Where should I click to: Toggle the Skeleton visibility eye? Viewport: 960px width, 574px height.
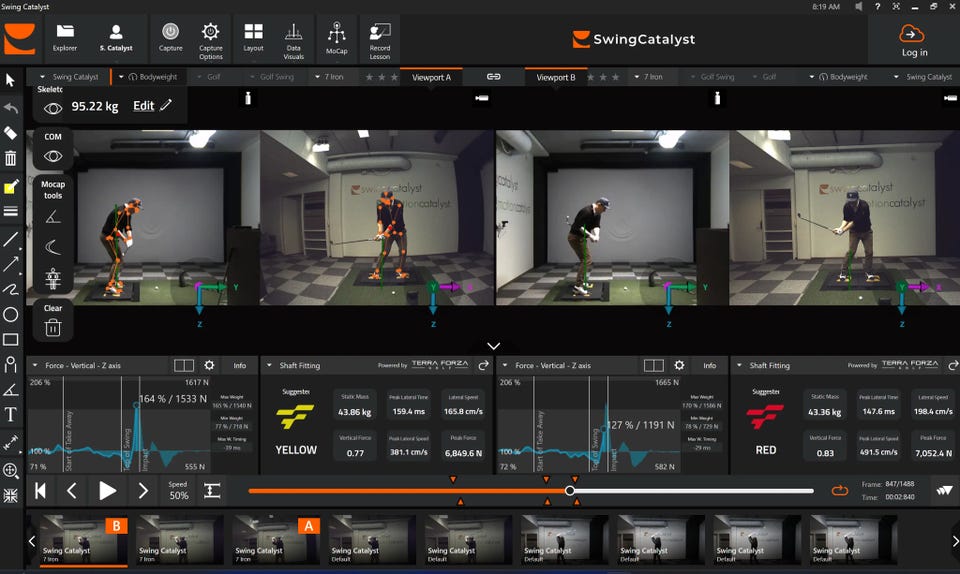point(53,108)
